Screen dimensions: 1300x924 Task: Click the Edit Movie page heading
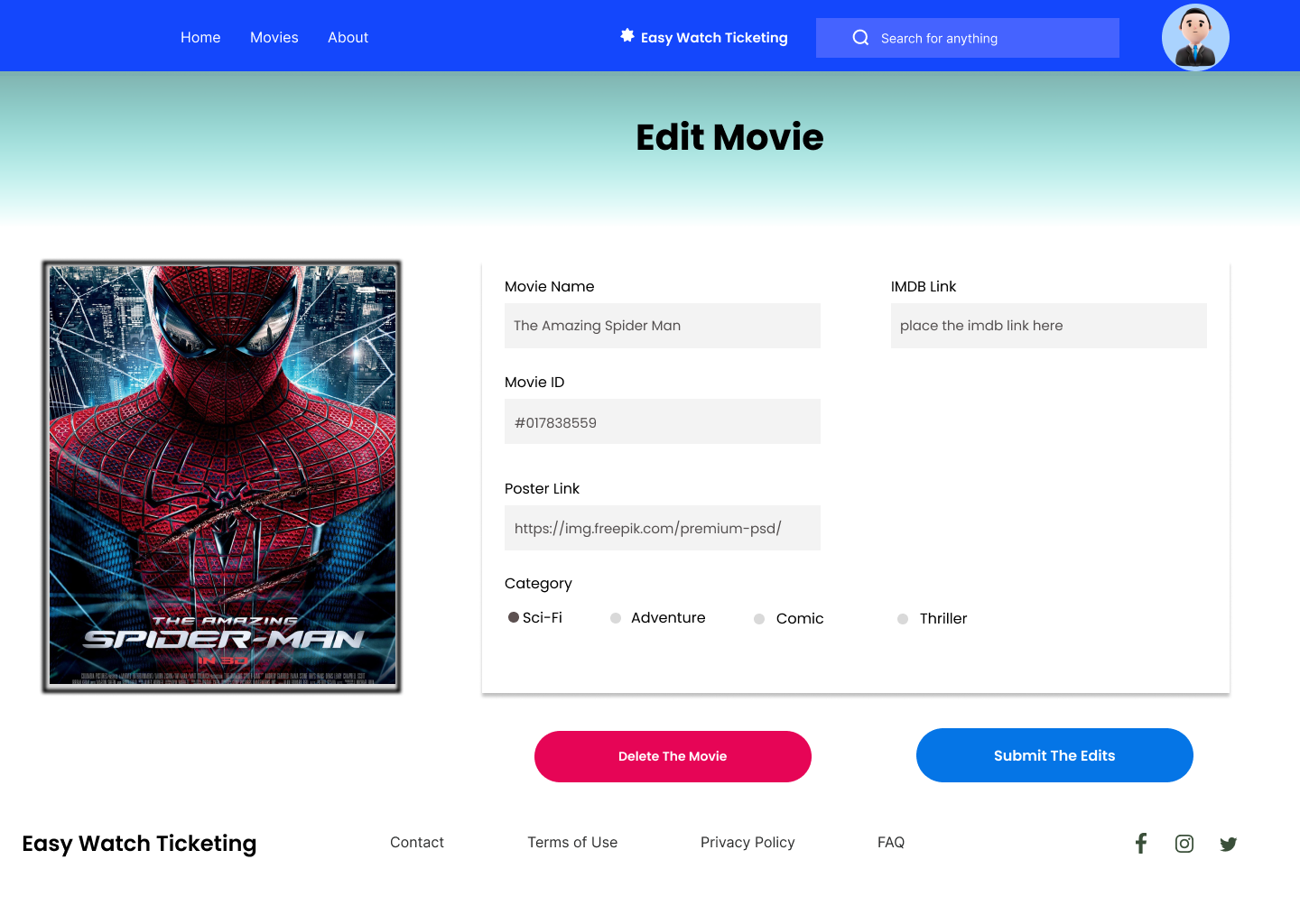(x=729, y=137)
